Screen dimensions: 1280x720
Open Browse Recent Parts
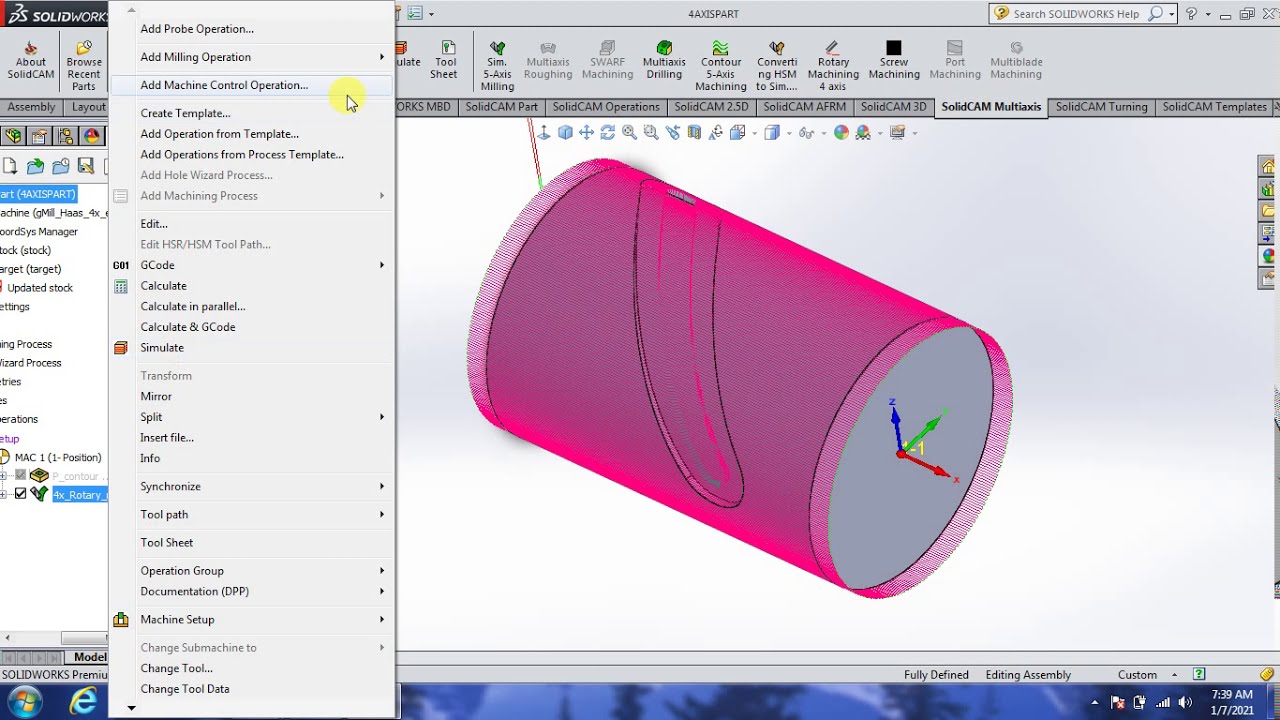tap(84, 66)
